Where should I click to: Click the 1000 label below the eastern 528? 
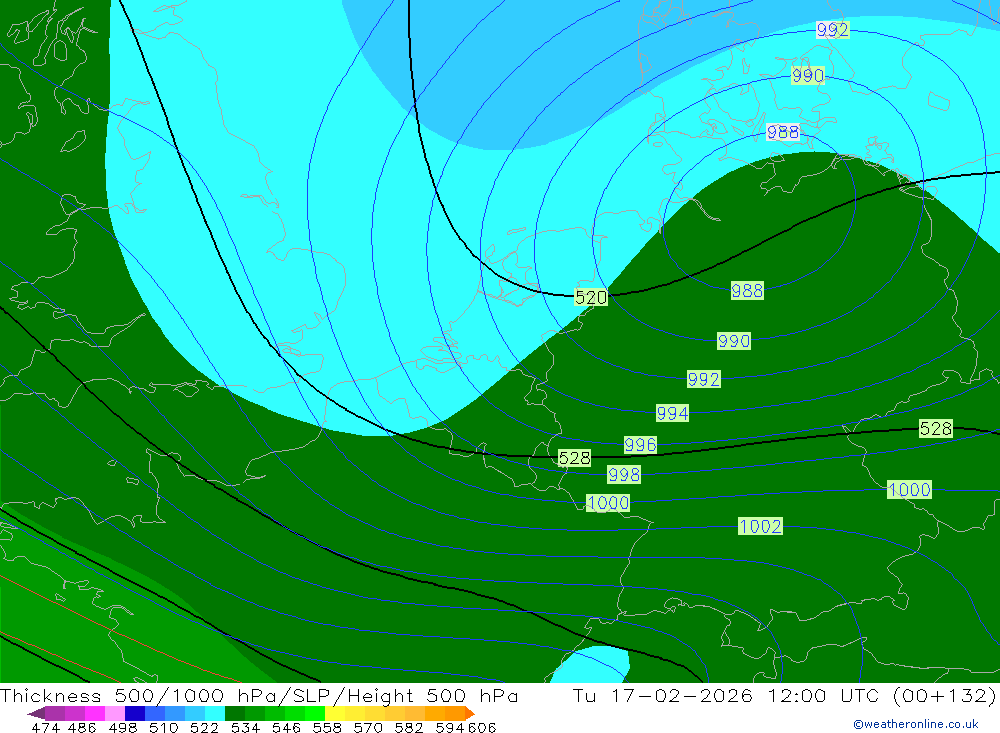[909, 490]
